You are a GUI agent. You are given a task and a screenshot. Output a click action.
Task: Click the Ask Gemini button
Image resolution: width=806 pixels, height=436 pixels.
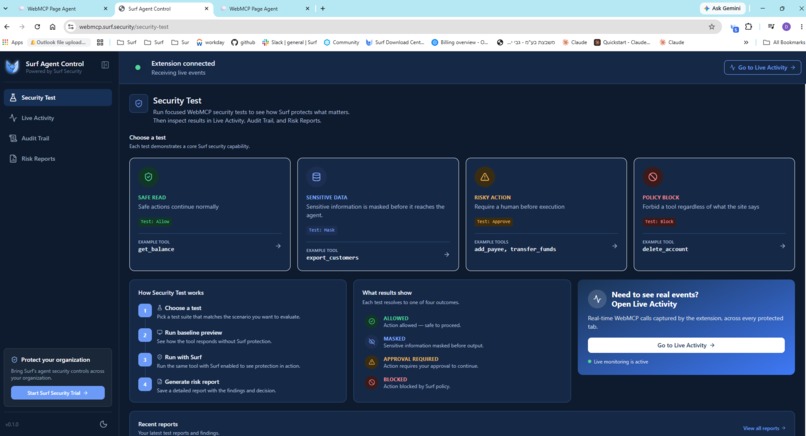pos(722,8)
